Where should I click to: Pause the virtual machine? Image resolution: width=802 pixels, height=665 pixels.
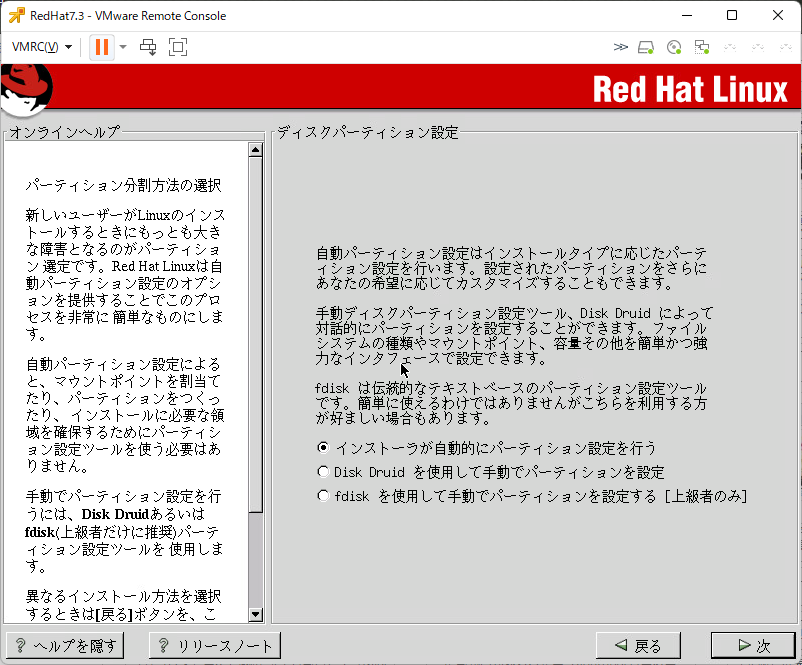point(102,47)
